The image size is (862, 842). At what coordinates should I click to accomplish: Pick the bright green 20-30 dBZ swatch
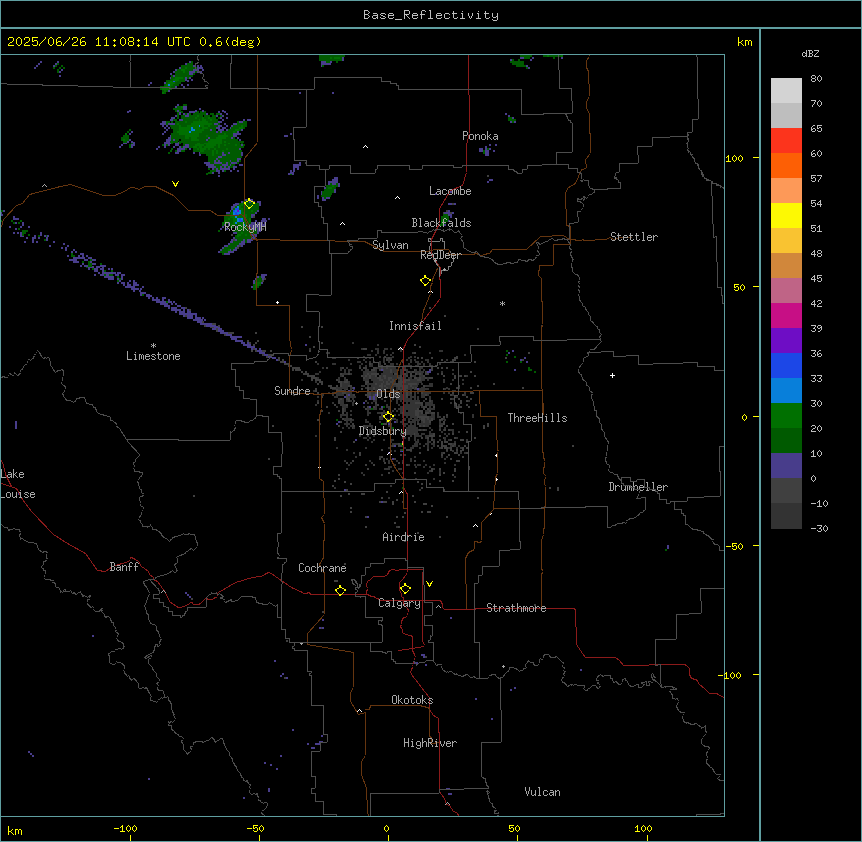786,416
